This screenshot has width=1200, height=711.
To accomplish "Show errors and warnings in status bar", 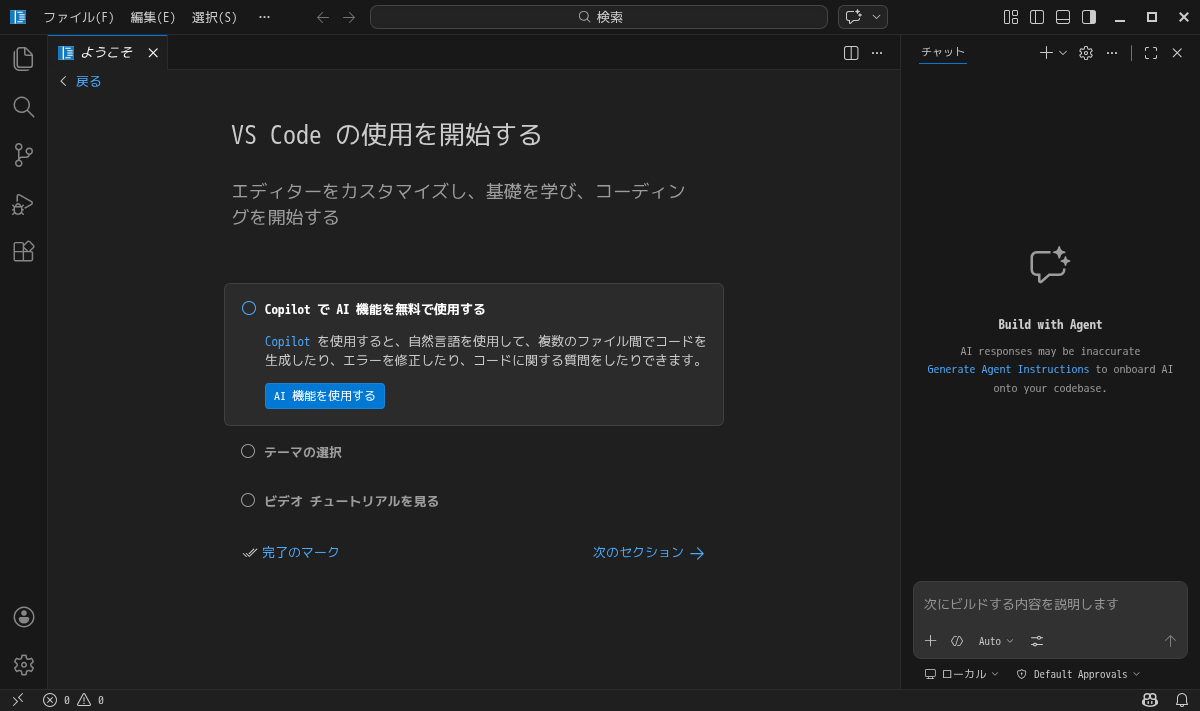I will (x=73, y=700).
